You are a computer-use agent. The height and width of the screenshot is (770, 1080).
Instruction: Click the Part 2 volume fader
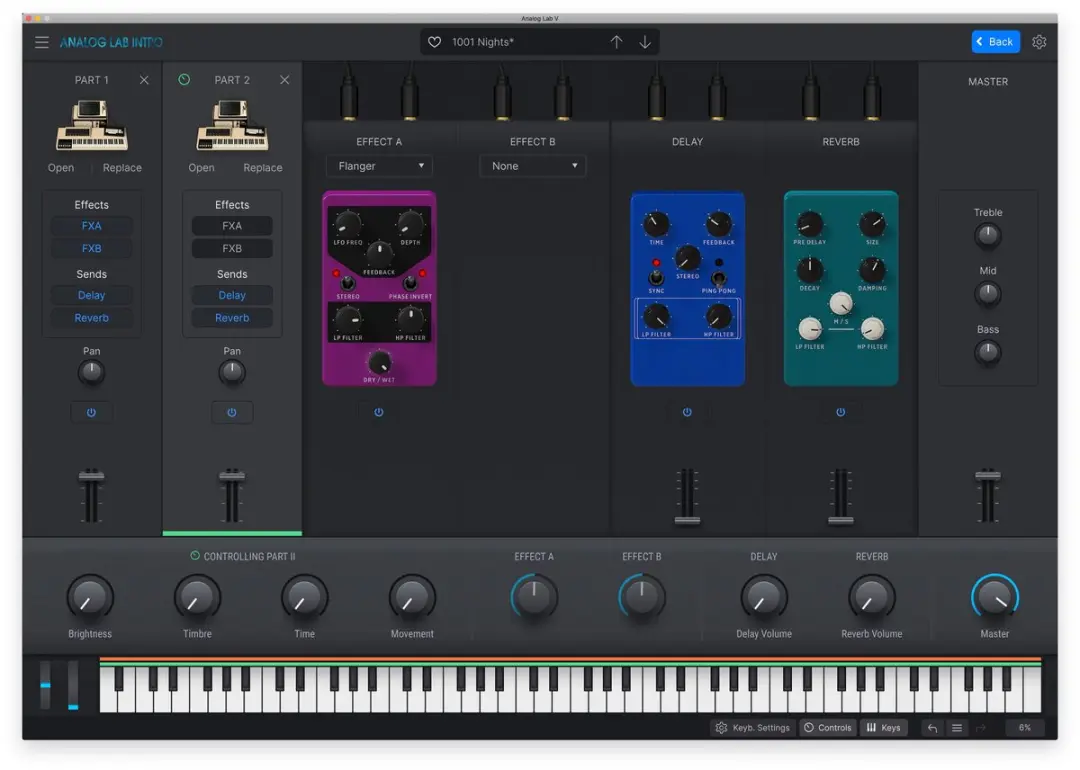point(232,475)
